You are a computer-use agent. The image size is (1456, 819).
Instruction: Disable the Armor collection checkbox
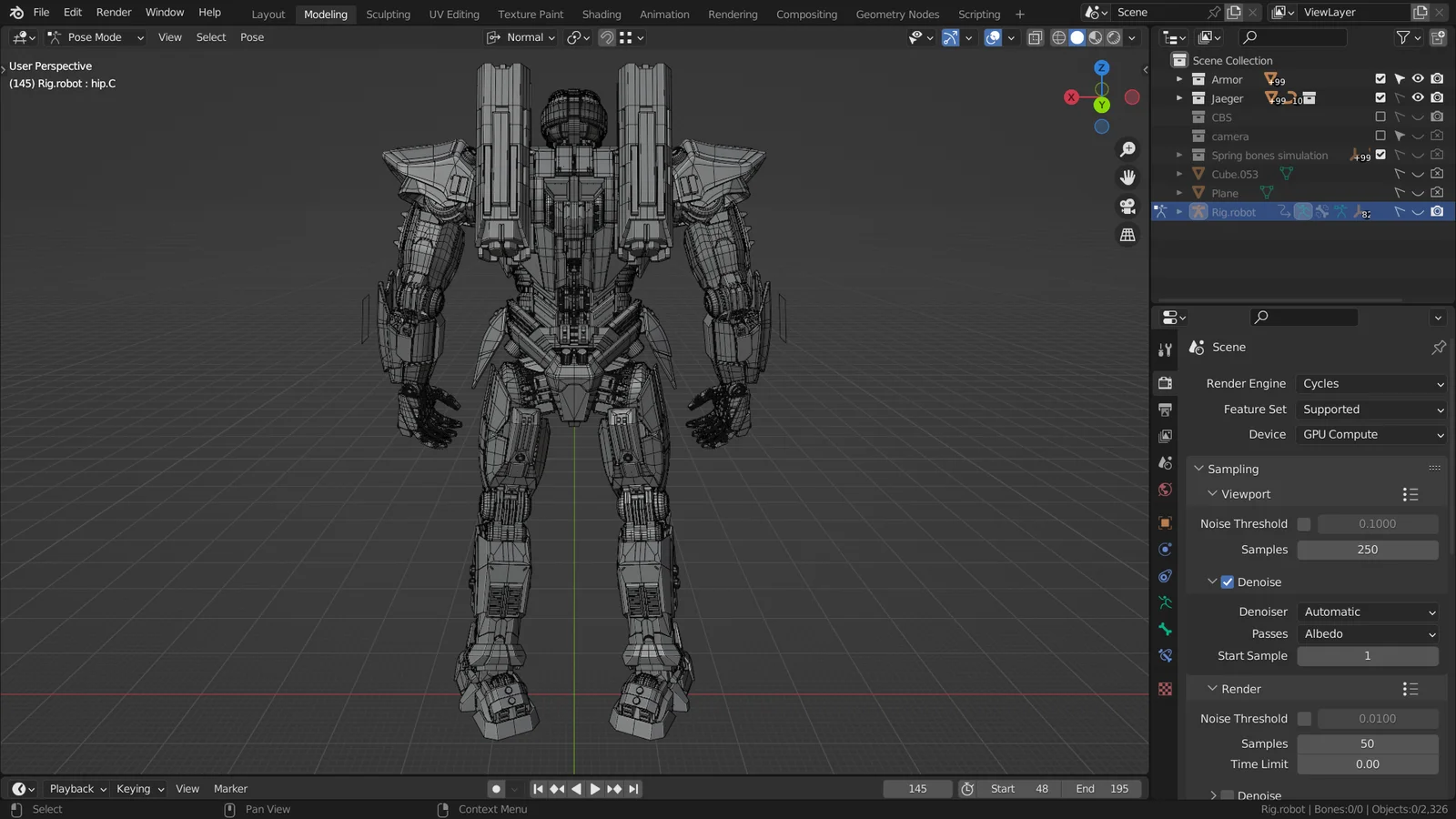pos(1380,78)
